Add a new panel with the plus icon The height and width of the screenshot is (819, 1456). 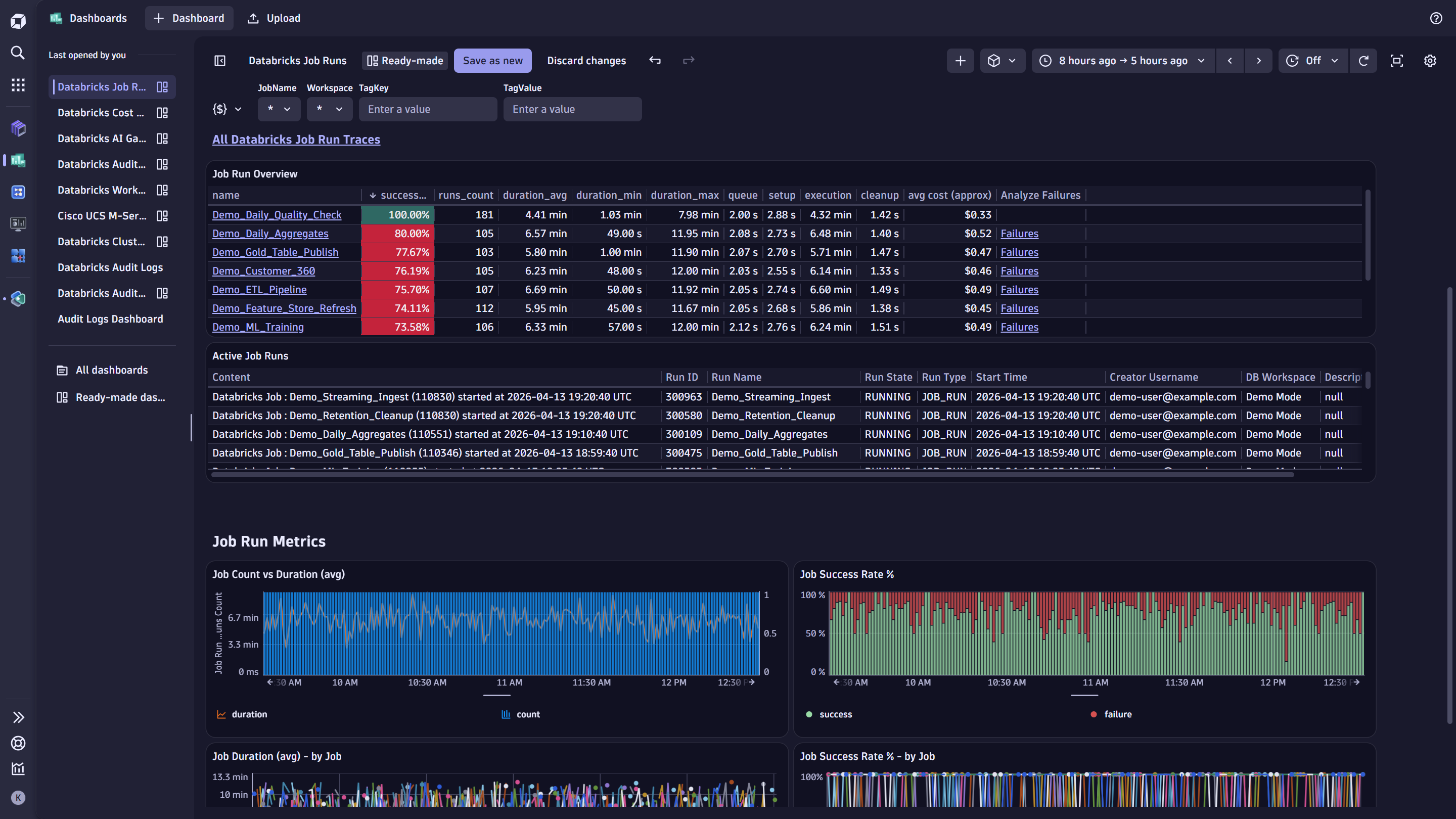(x=961, y=61)
